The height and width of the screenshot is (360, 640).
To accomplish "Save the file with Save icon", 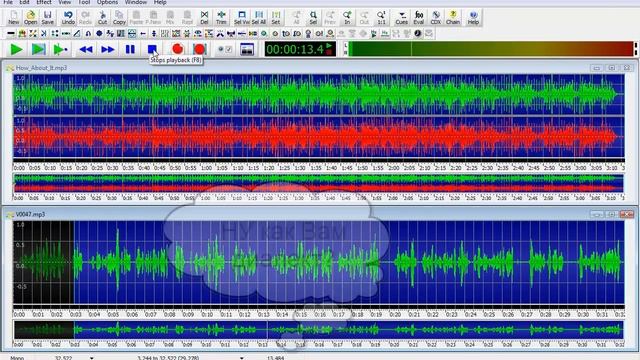I will (x=48, y=17).
